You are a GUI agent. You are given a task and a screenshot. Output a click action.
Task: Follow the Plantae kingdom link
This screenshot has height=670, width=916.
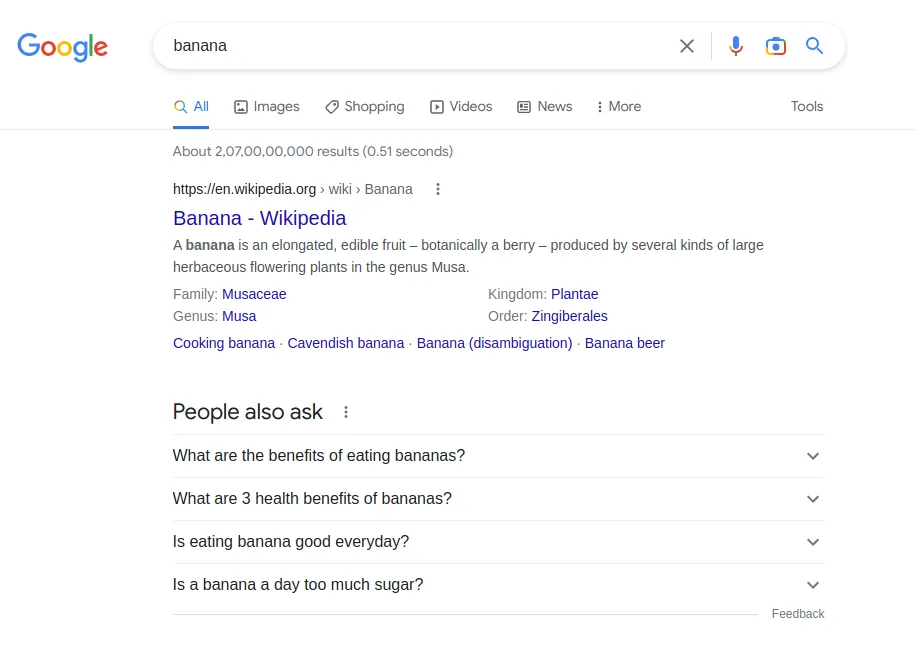point(574,294)
